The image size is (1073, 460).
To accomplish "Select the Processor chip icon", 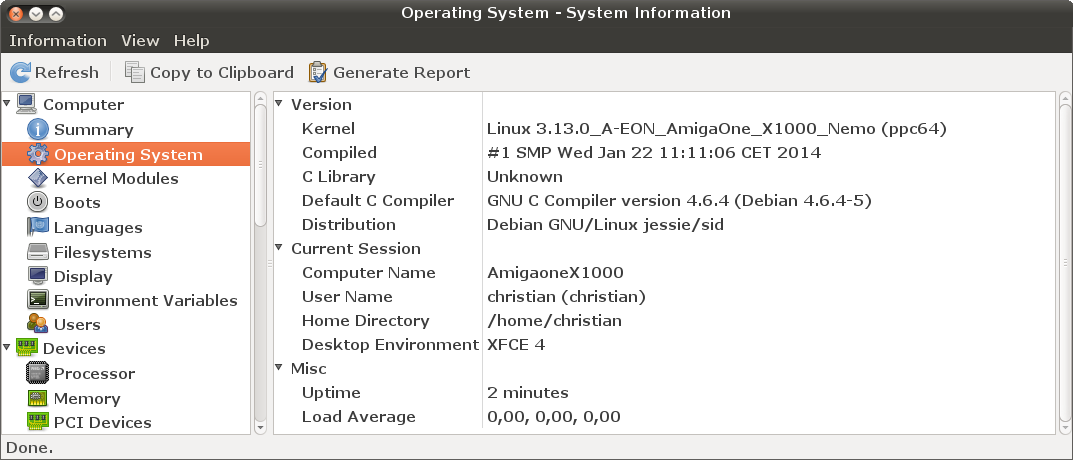I will 37,373.
